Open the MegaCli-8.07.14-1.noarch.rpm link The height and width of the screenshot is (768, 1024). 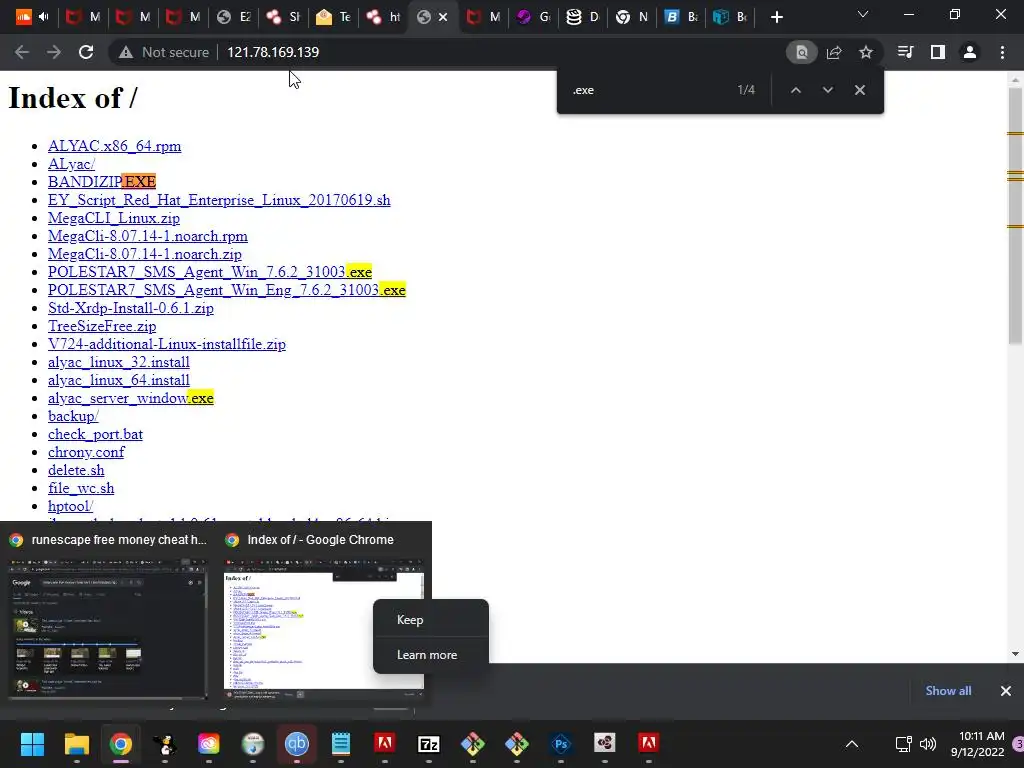tap(148, 236)
